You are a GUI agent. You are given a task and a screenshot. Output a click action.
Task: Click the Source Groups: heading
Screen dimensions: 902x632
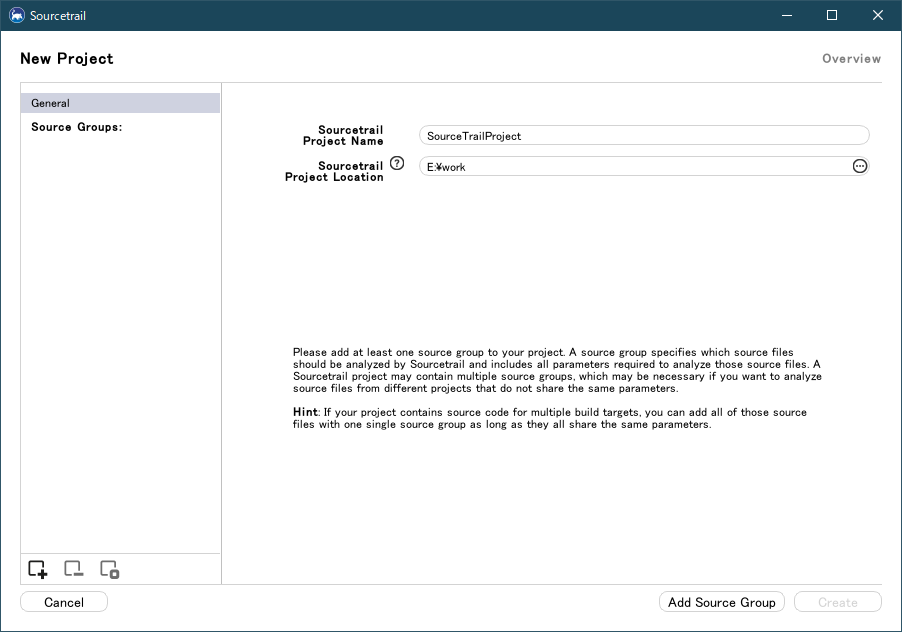tap(77, 127)
